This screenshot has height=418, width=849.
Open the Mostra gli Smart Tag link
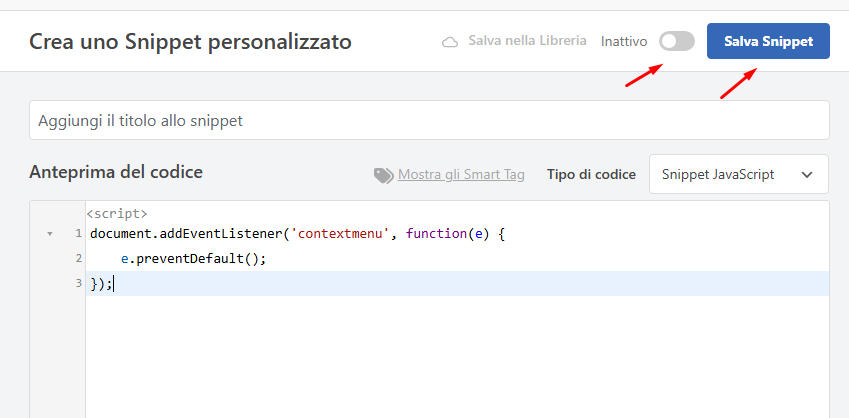pos(461,175)
